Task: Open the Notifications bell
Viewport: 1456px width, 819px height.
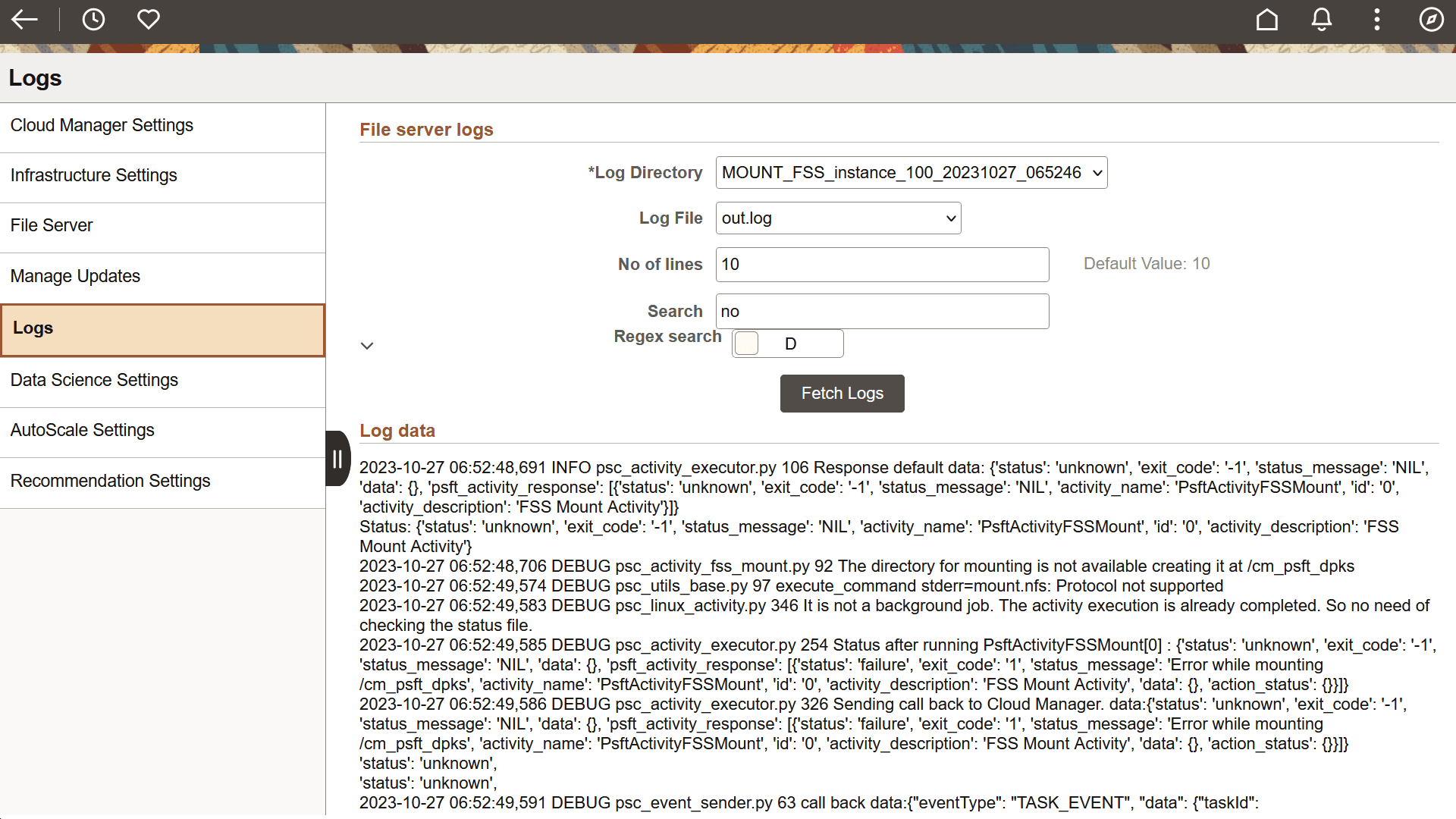Action: click(x=1321, y=20)
